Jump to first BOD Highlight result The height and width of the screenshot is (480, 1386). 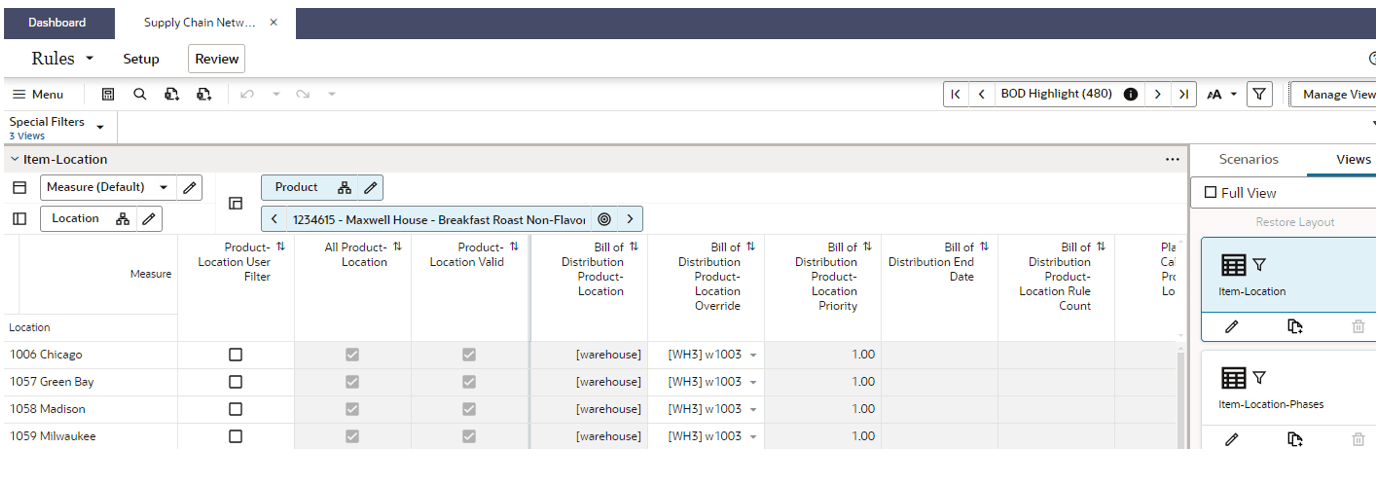[956, 94]
